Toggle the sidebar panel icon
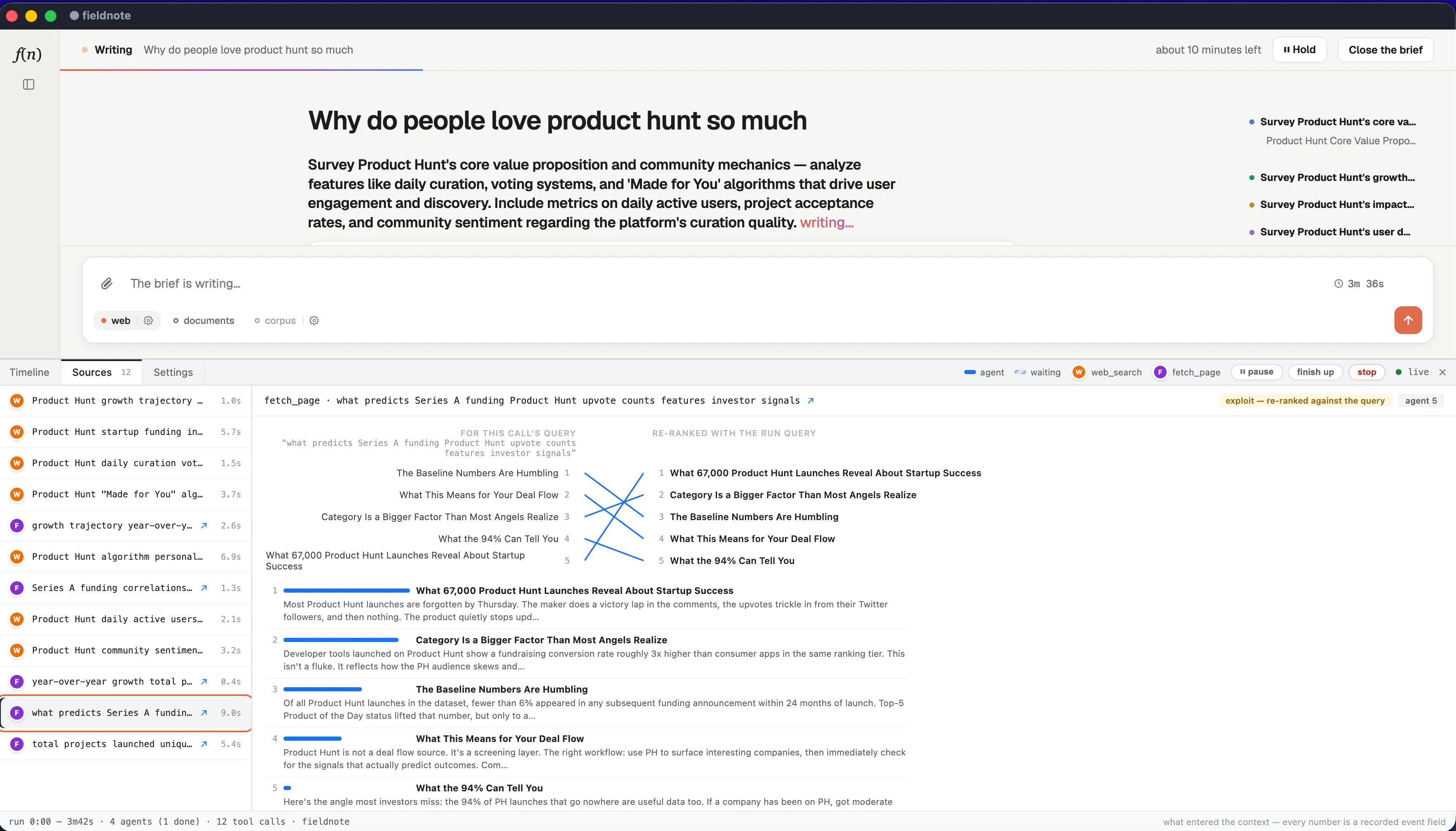 (29, 84)
